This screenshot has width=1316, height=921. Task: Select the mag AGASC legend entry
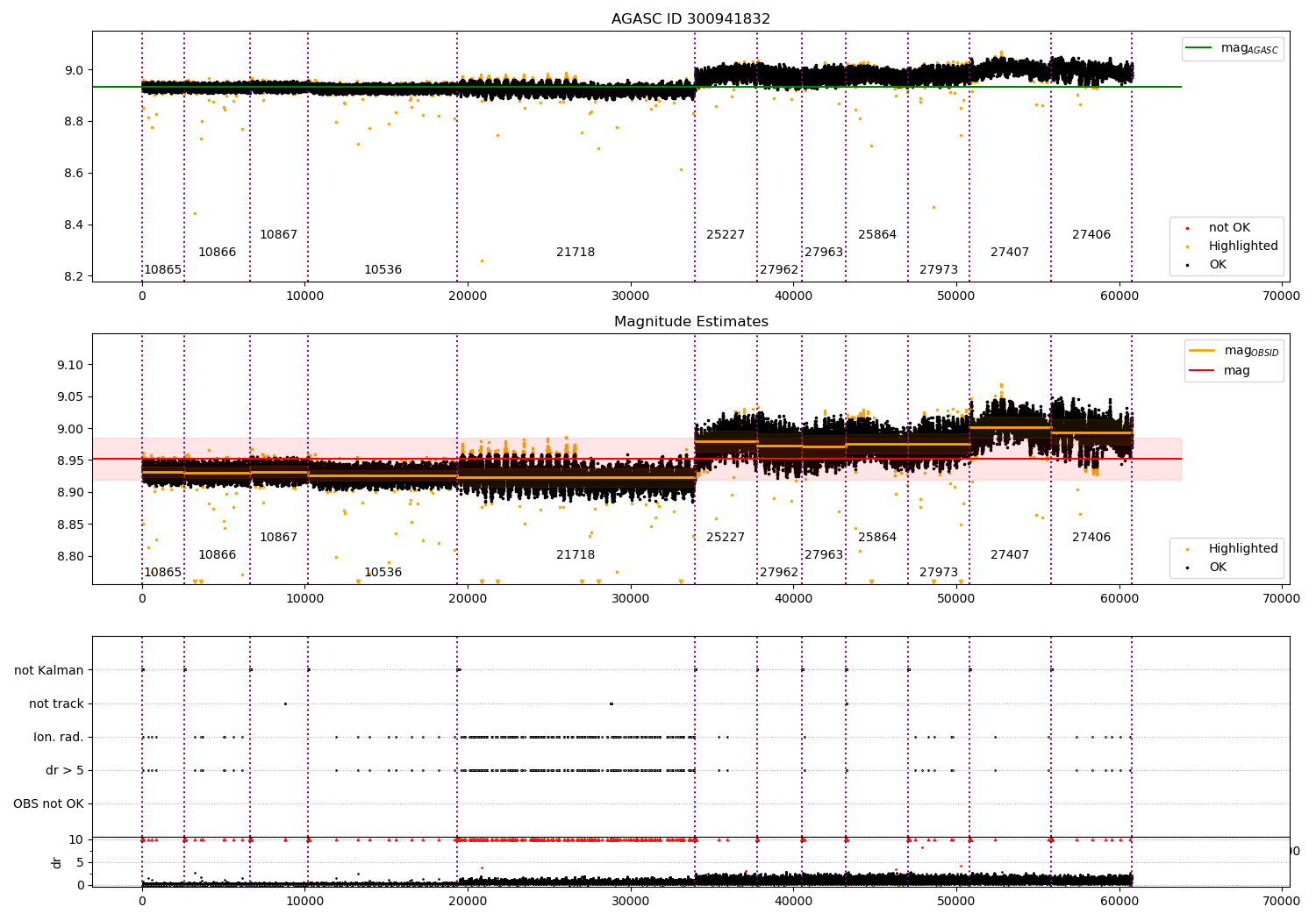point(1233,48)
